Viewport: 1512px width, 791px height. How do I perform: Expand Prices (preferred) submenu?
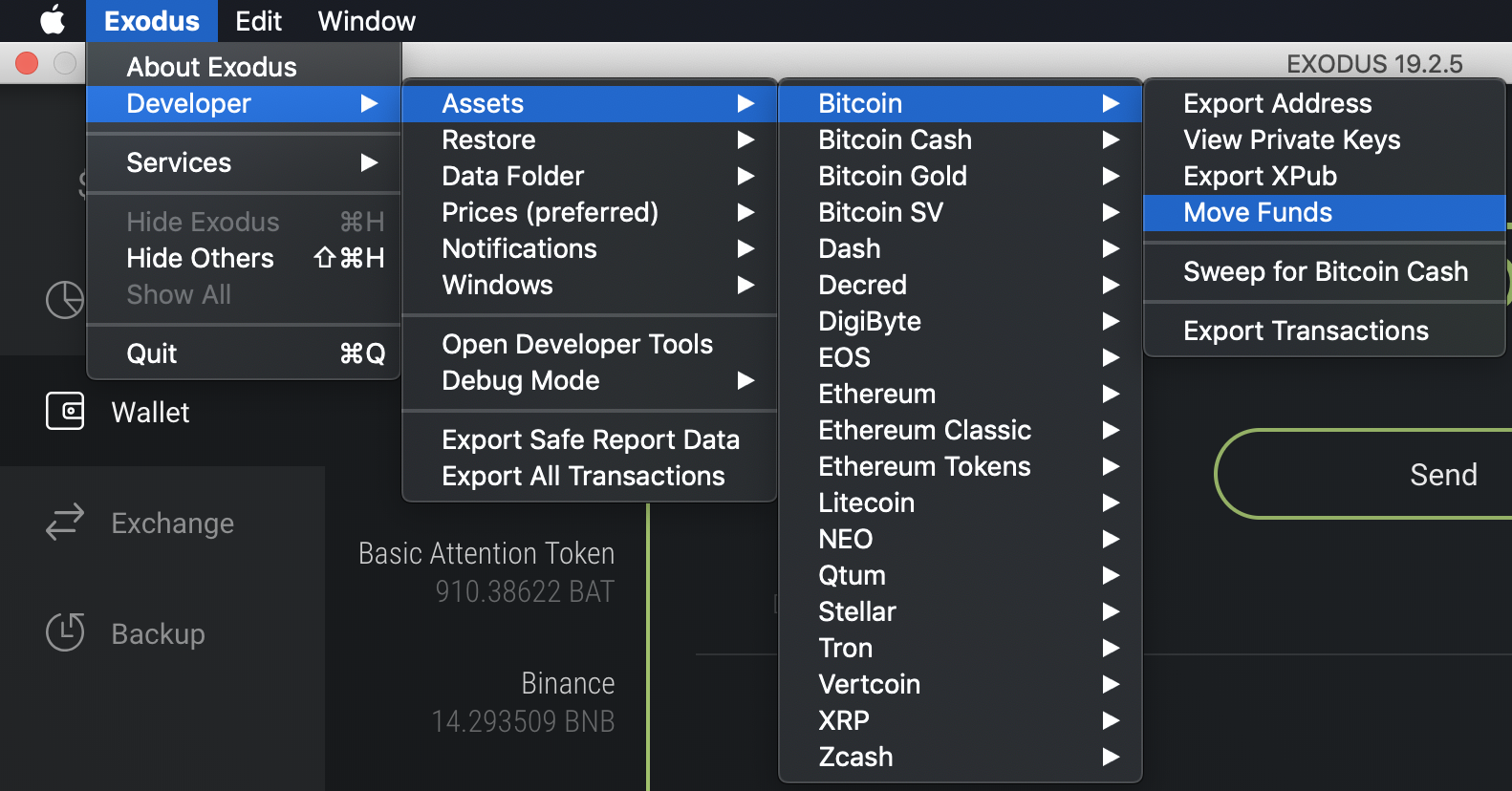click(590, 212)
